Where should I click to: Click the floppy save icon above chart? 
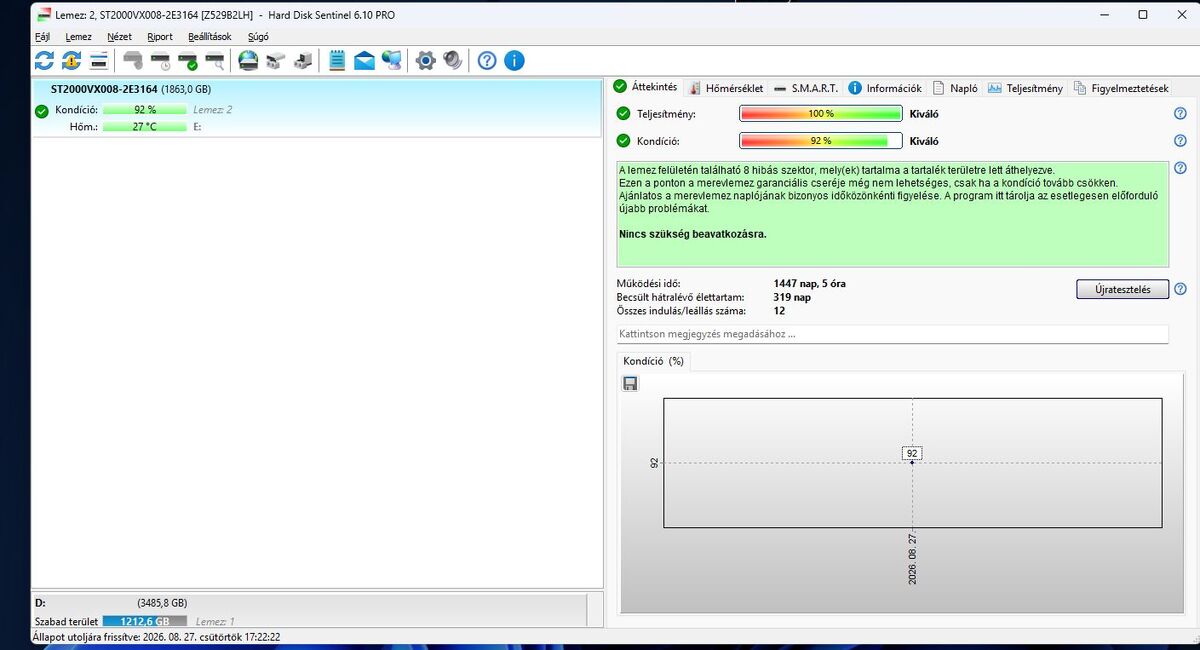pos(630,383)
